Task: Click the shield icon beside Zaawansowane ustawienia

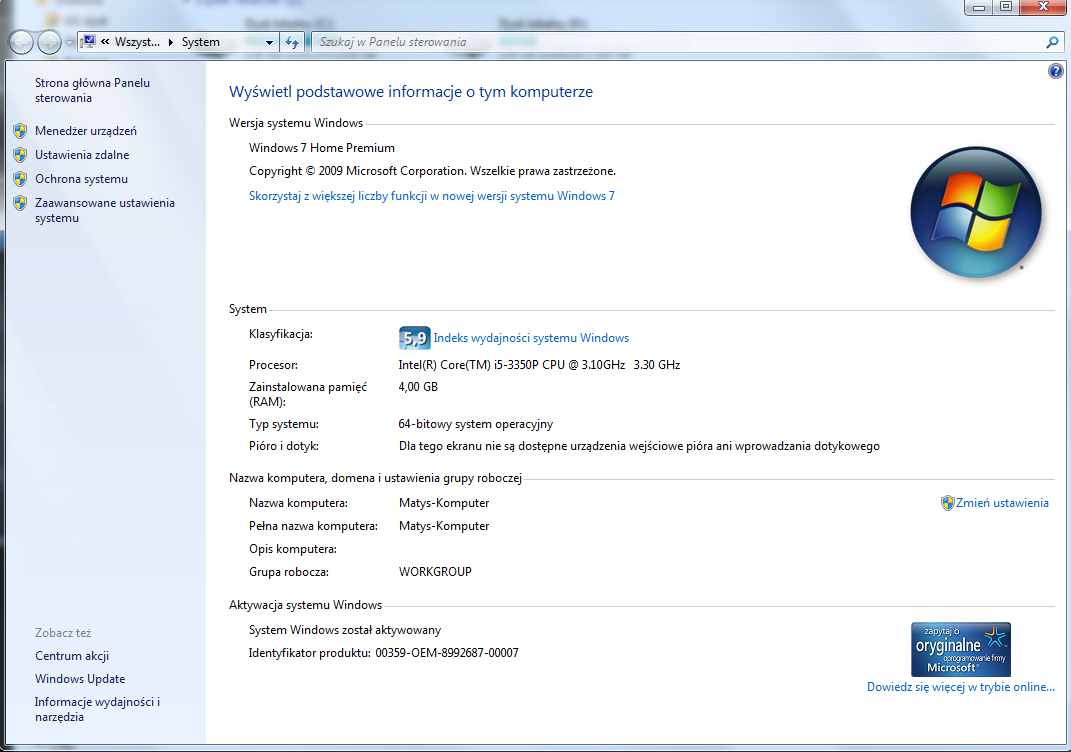Action: pos(20,203)
